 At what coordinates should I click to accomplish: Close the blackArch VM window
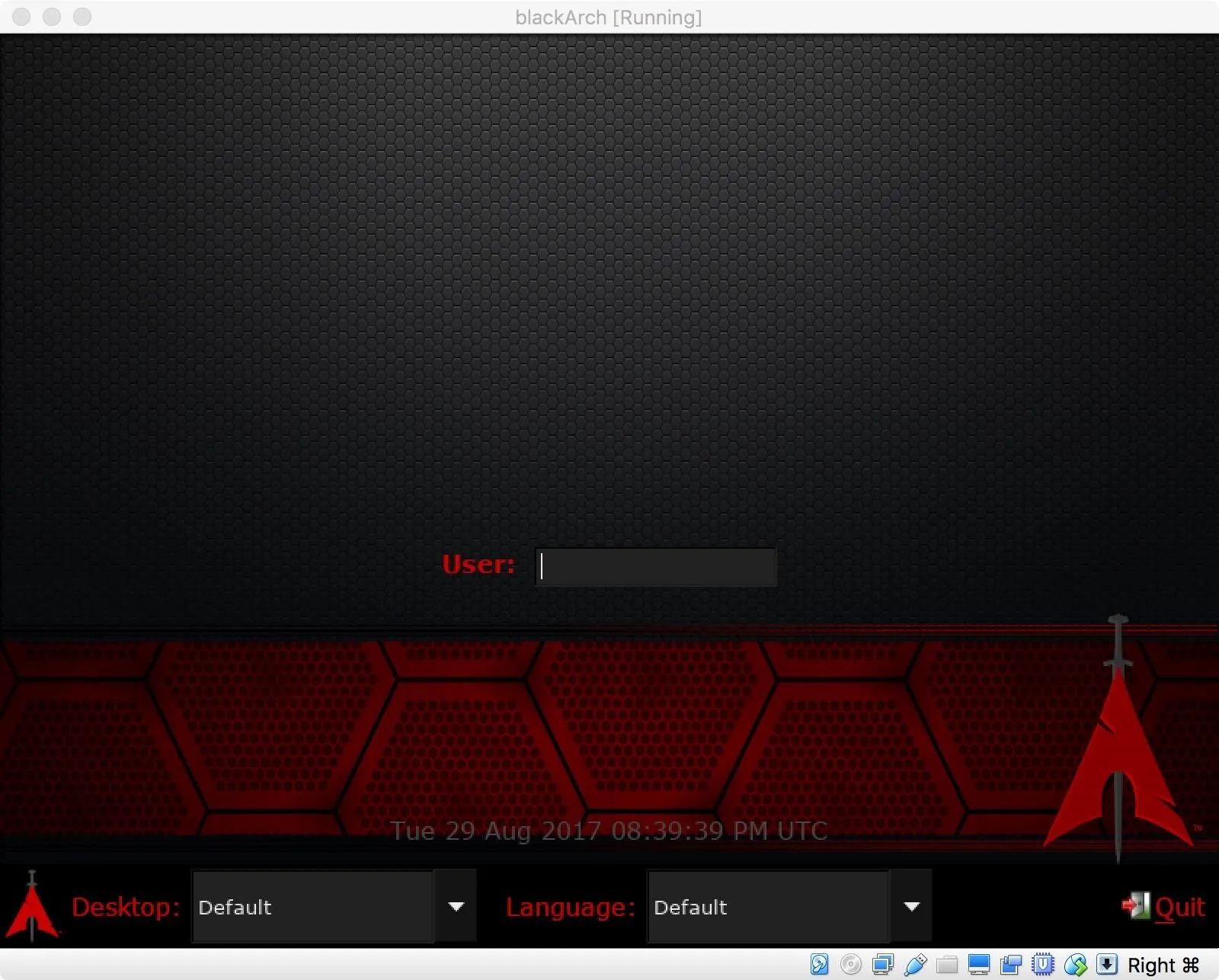point(21,17)
